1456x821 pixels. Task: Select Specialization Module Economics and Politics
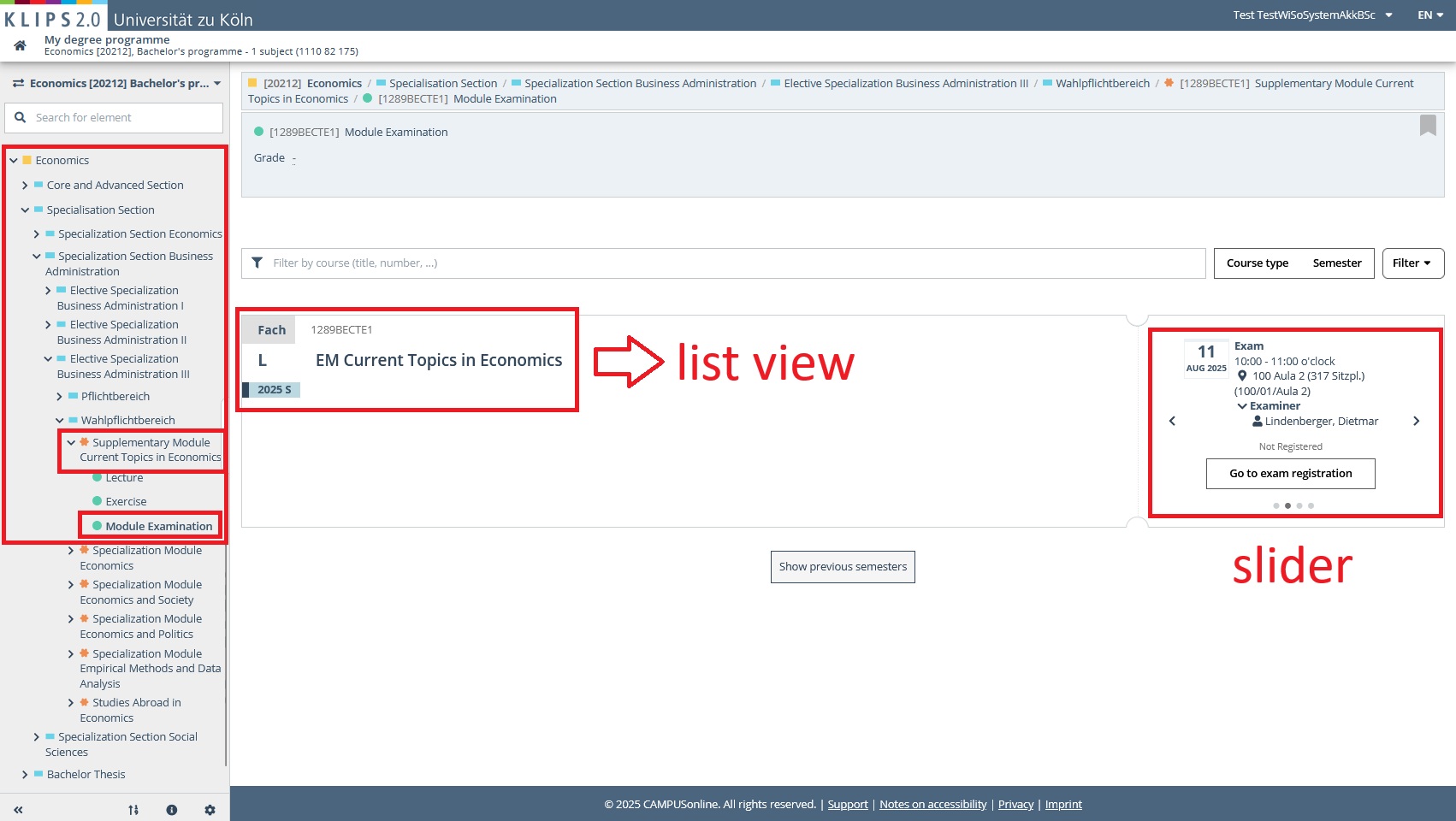[x=141, y=627]
